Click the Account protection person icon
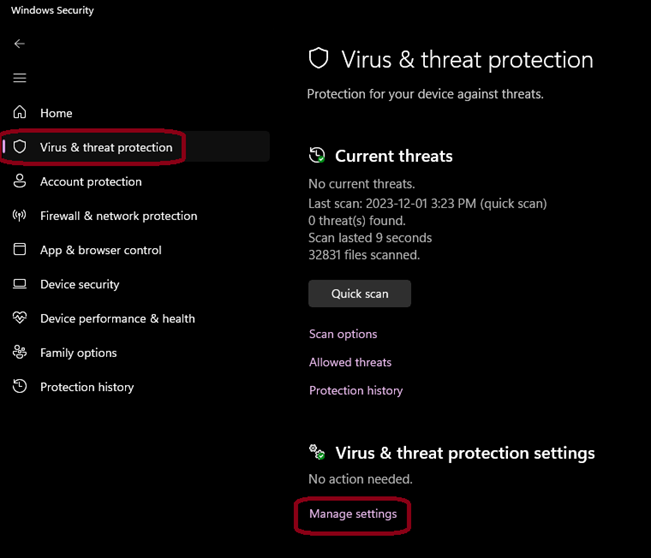 (19, 181)
